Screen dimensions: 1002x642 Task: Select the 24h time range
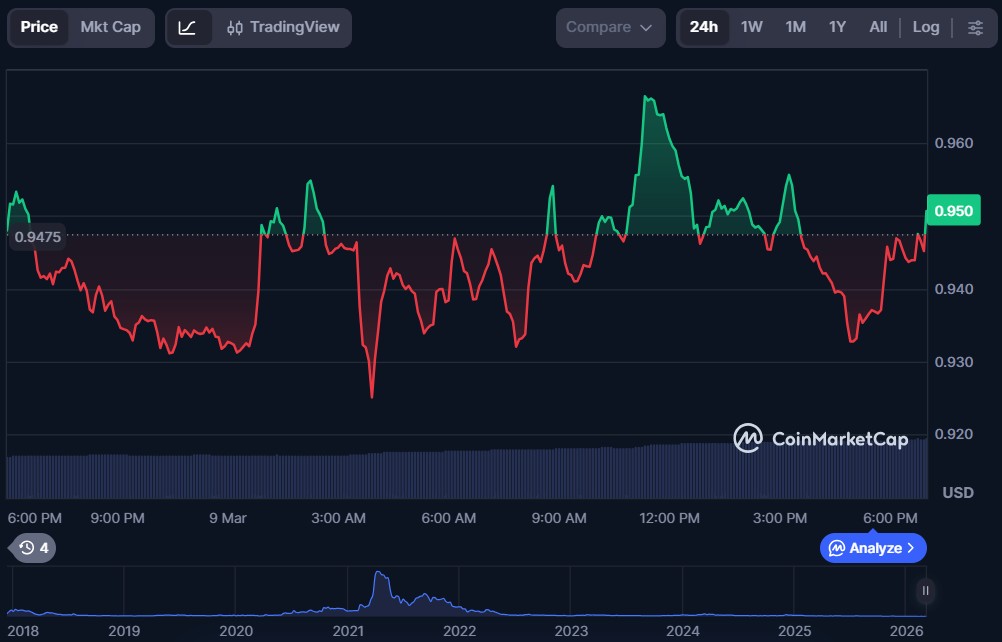pyautogui.click(x=703, y=27)
